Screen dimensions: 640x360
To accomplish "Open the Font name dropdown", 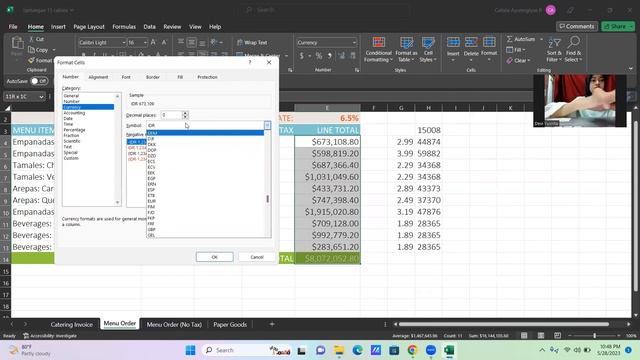I will coord(124,42).
